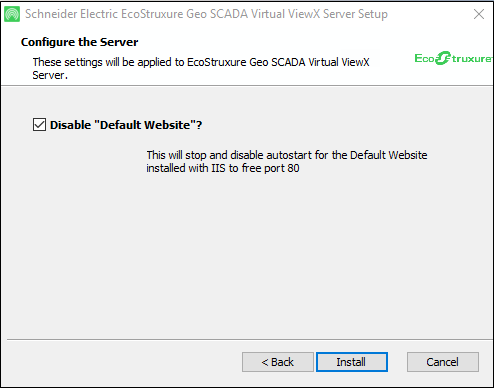Click the 'Server.' line under the subtitle
The height and width of the screenshot is (388, 494).
click(x=50, y=75)
